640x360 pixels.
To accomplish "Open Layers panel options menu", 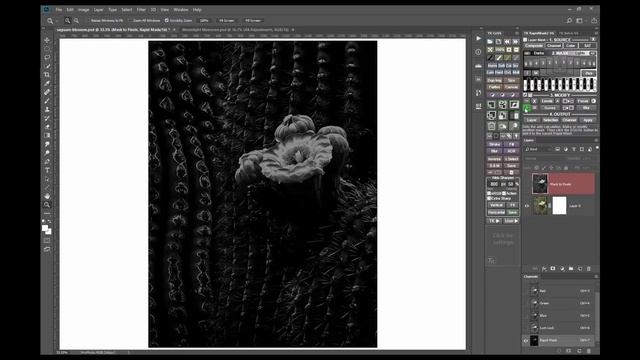I will pyautogui.click(x=596, y=140).
